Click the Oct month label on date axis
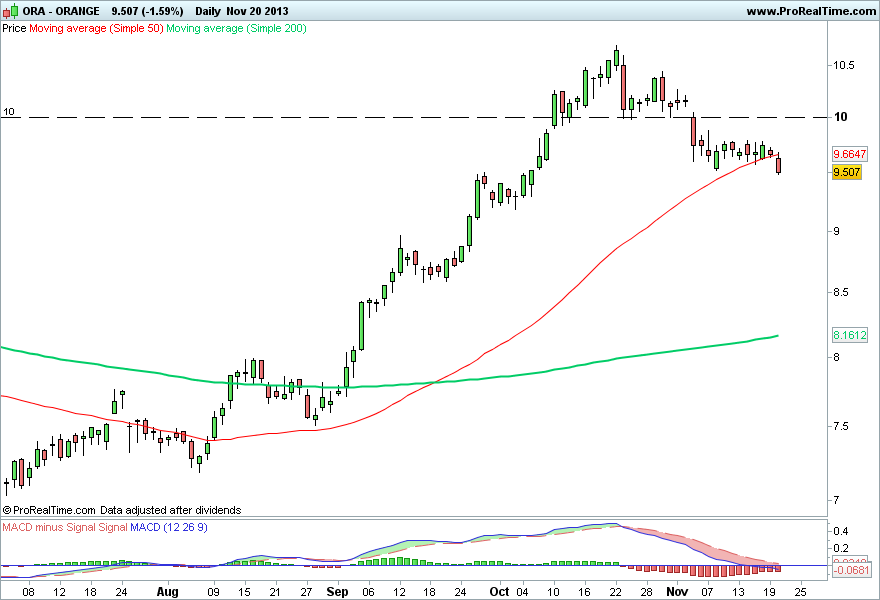This screenshot has width=880, height=600. 499,592
